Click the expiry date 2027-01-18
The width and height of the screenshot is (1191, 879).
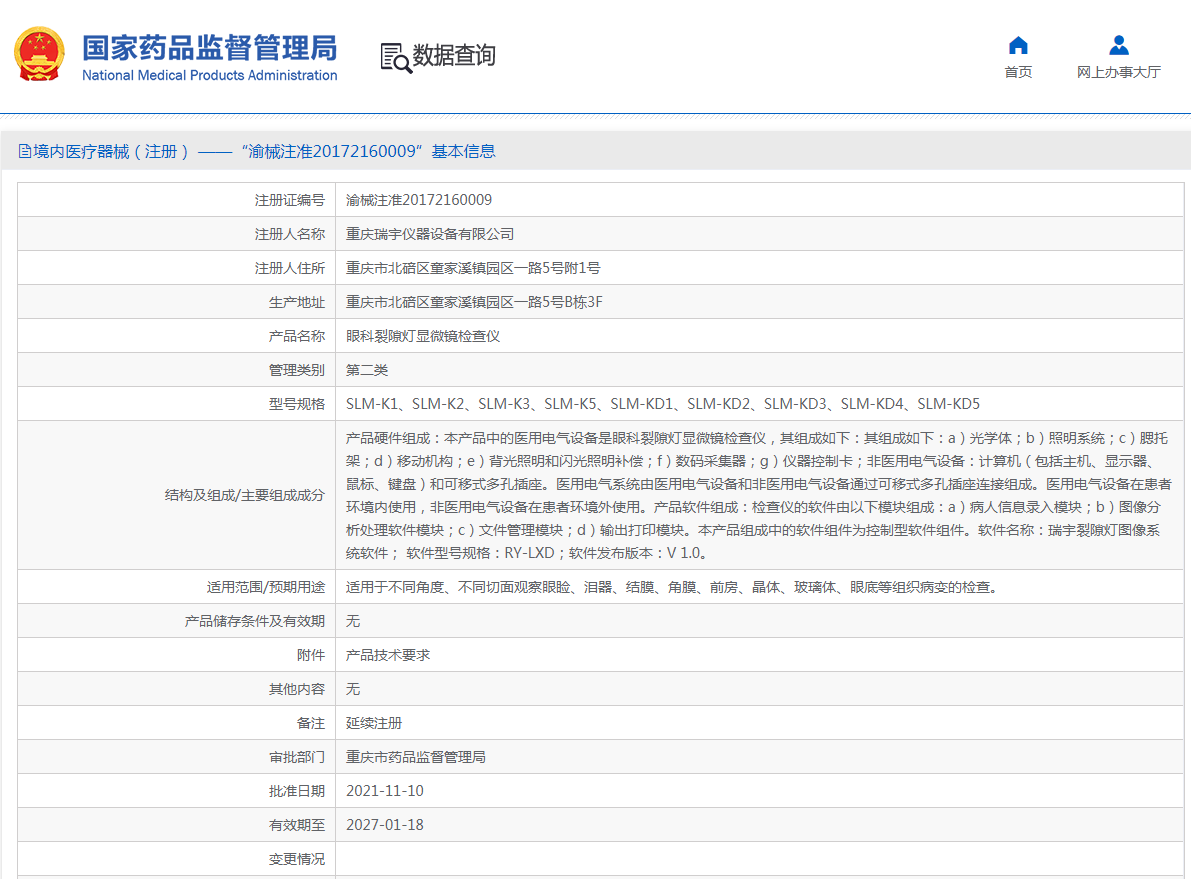pos(385,825)
